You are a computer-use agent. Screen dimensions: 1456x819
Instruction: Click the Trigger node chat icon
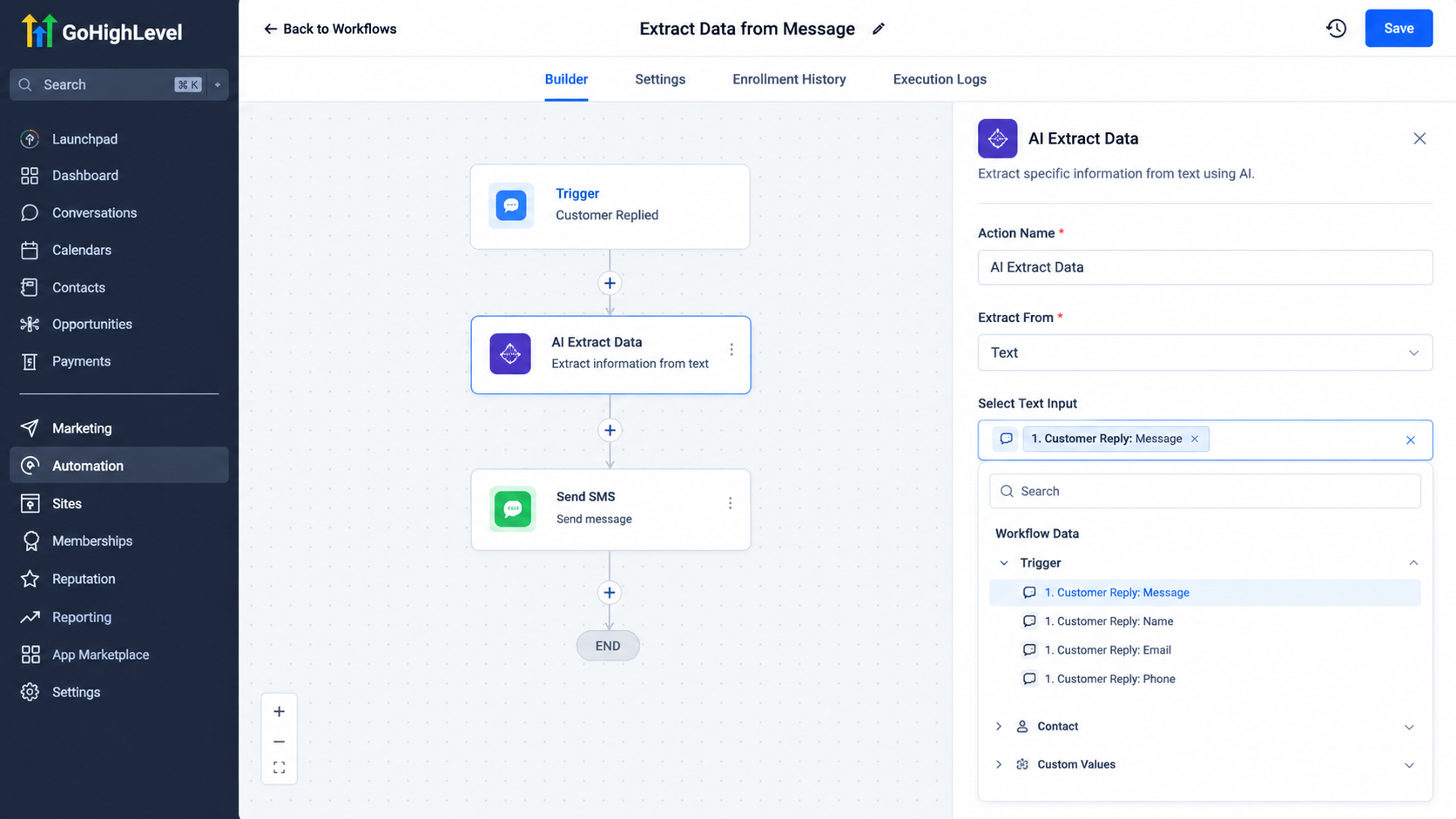click(511, 205)
